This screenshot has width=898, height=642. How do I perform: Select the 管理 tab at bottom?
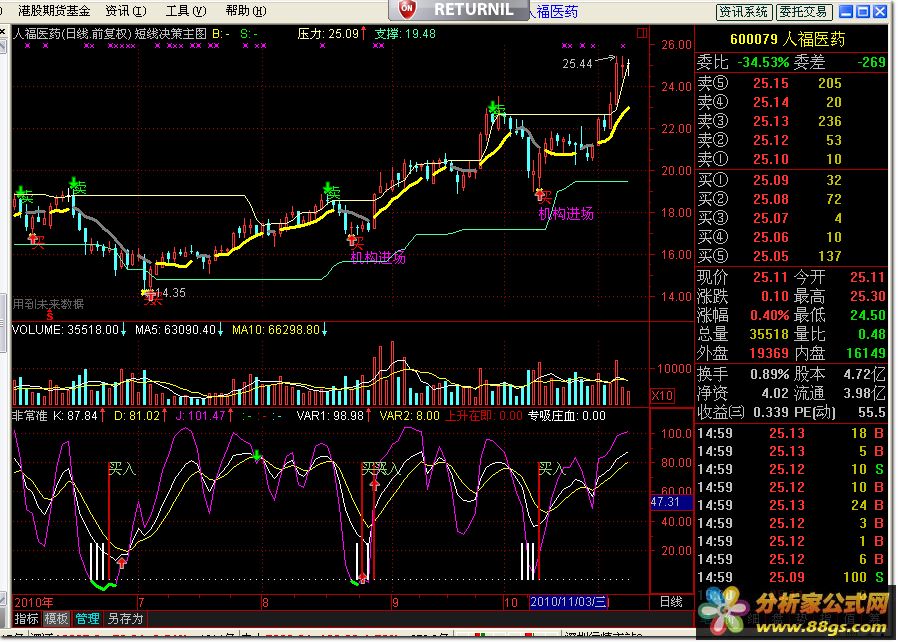87,619
